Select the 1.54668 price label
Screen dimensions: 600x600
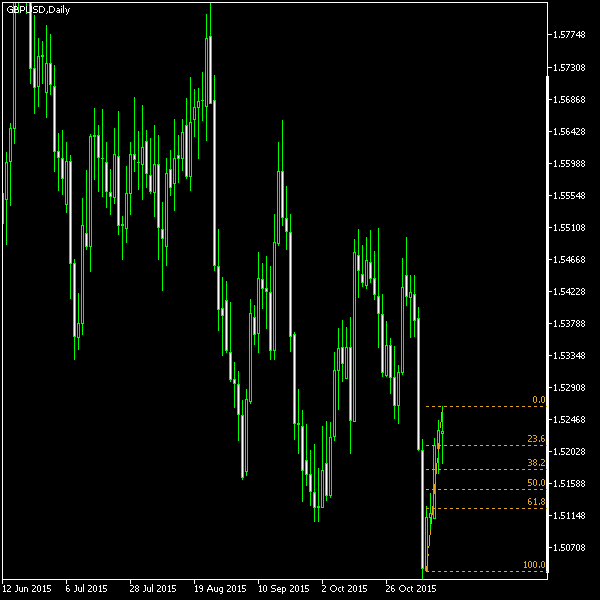click(x=569, y=260)
